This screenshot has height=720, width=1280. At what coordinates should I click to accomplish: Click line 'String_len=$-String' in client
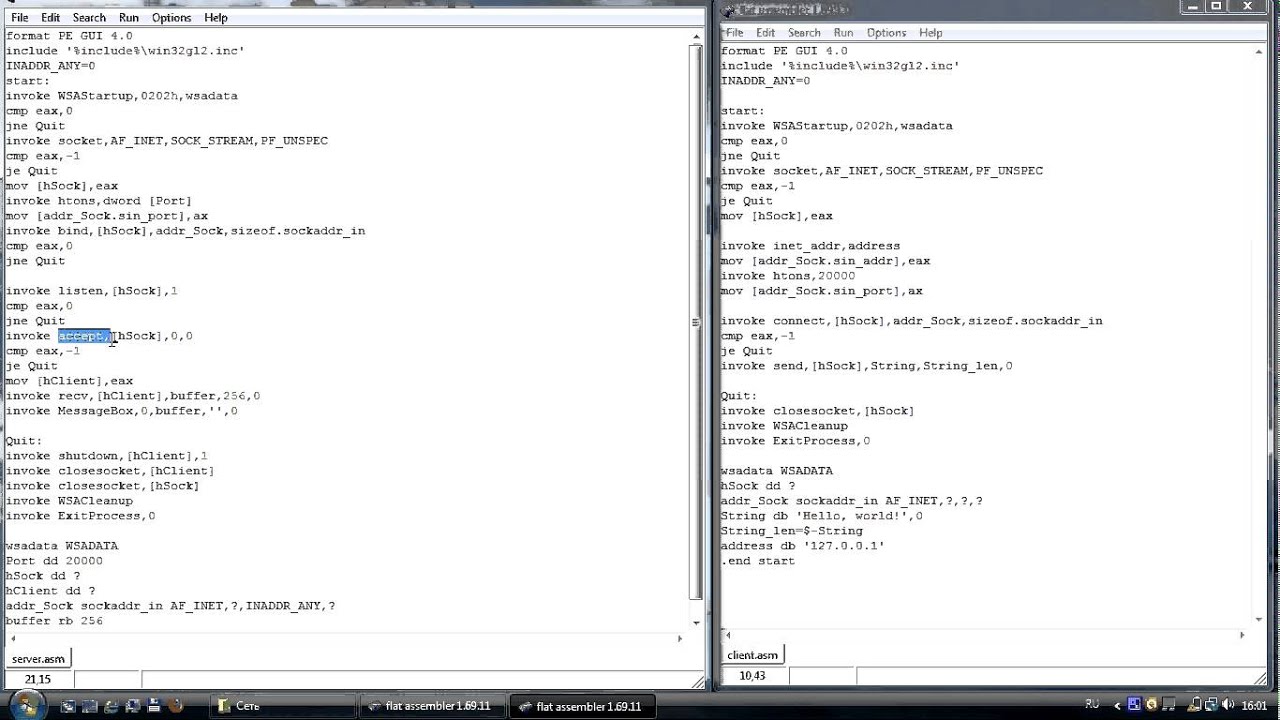(x=792, y=531)
